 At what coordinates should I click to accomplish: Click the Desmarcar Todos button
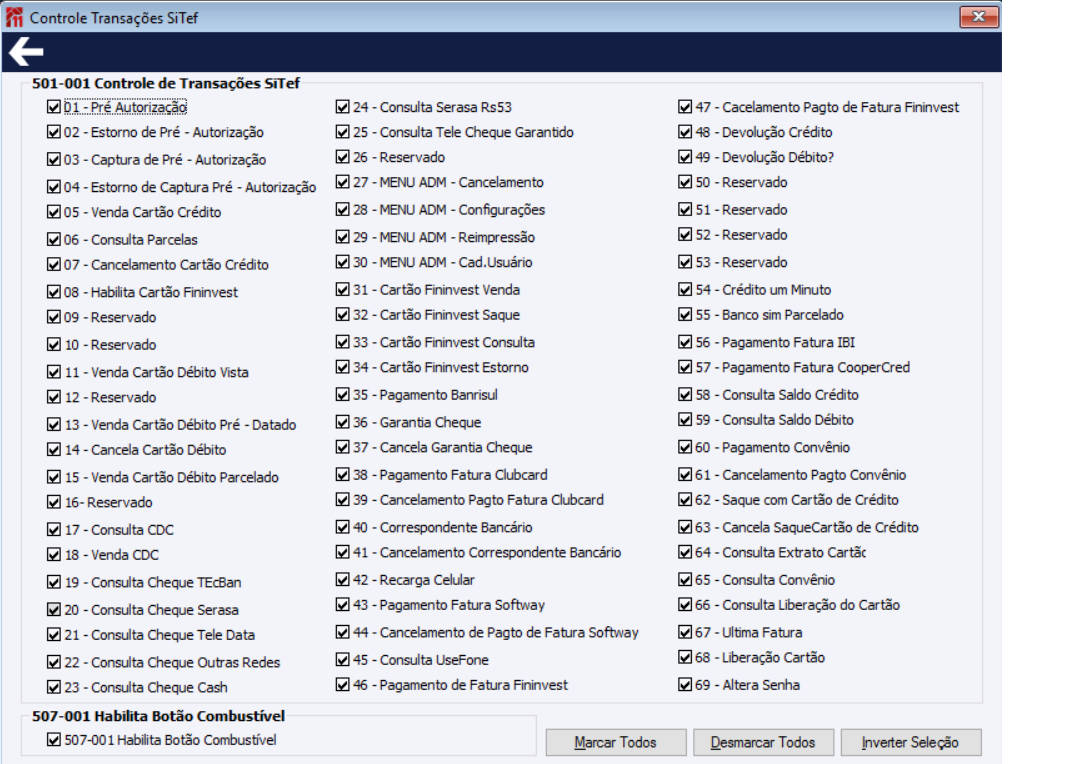(x=763, y=743)
